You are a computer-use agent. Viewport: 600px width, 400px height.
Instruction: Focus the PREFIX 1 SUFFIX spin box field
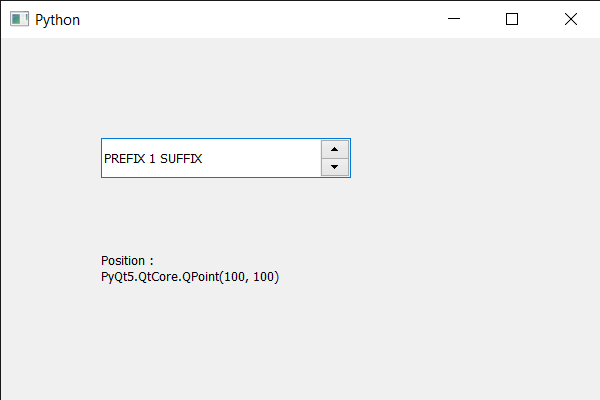click(x=210, y=158)
